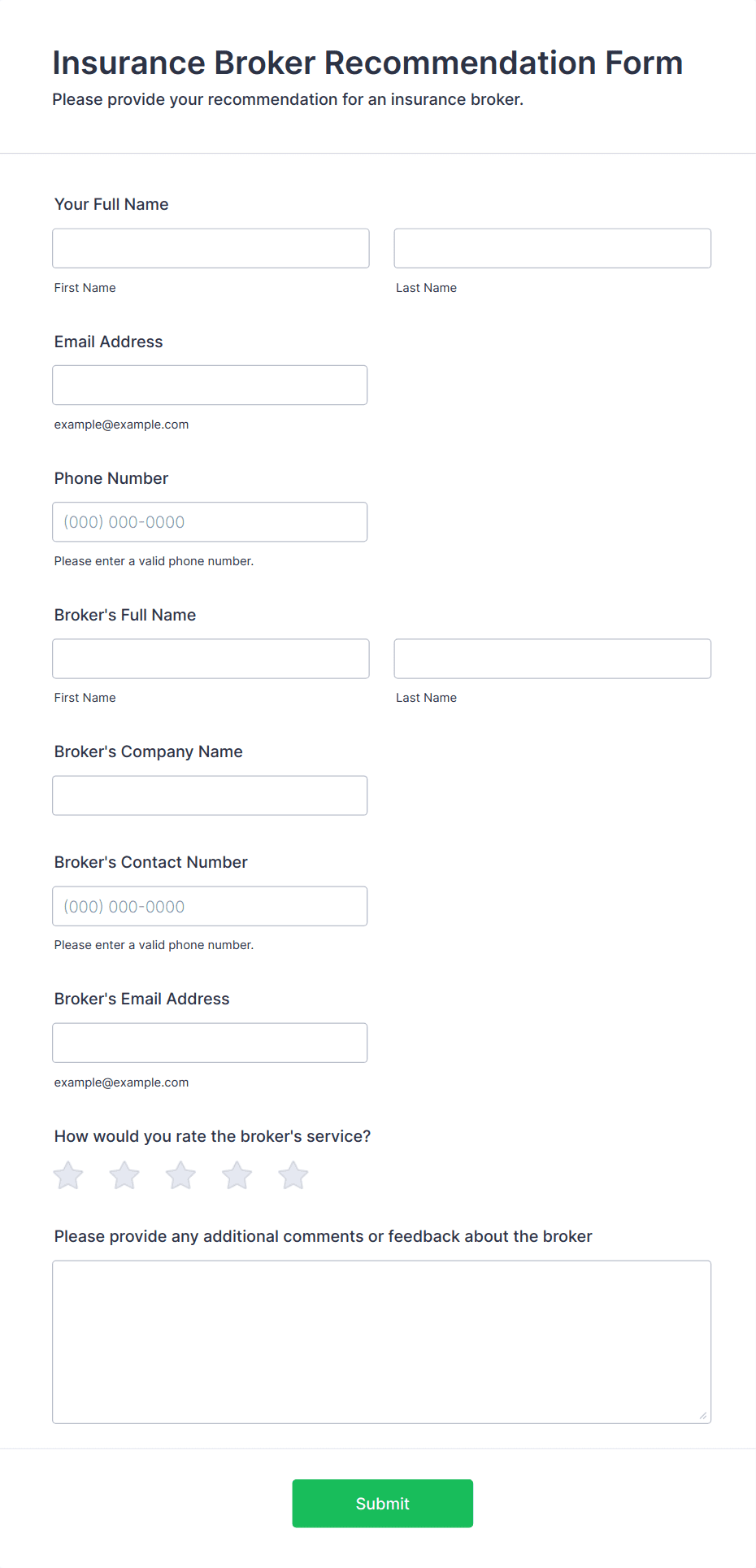The width and height of the screenshot is (756, 1568).
Task: Click the broker's Last Name field
Action: (553, 658)
